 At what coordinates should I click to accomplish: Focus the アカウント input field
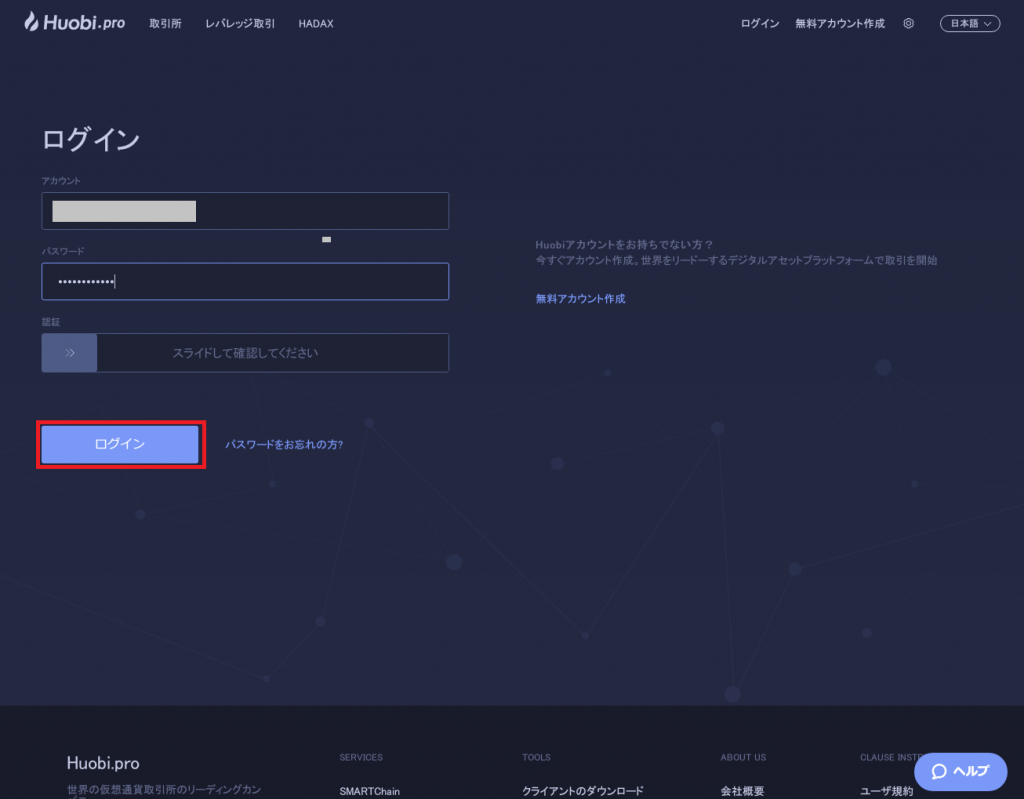tap(245, 211)
